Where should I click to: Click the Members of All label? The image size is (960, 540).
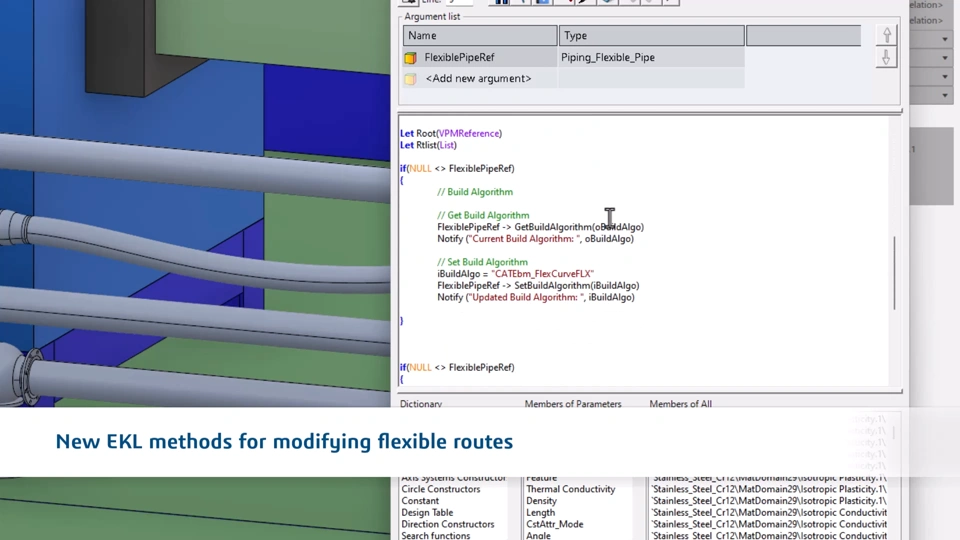point(680,404)
